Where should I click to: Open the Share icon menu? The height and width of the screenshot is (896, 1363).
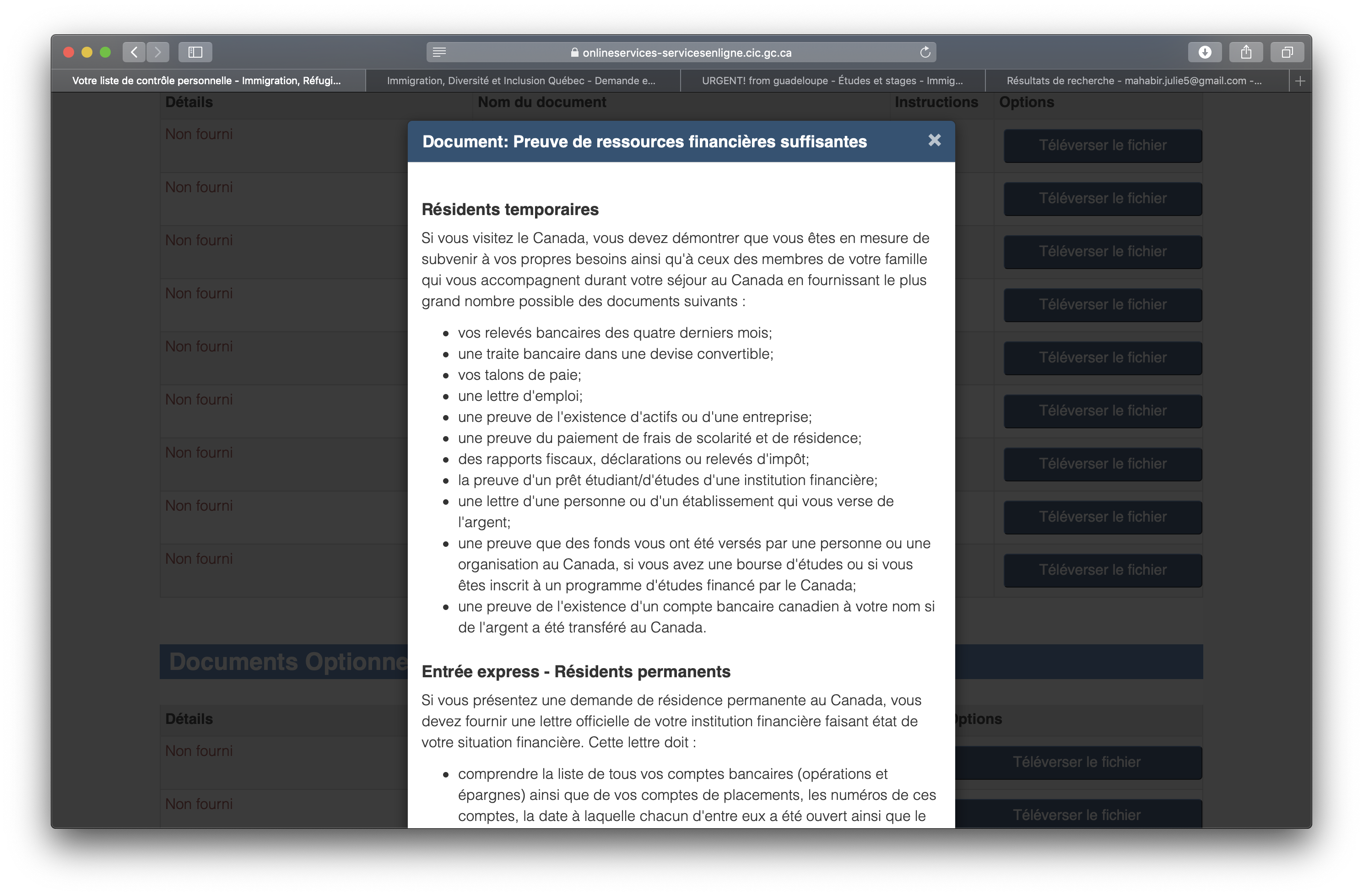coord(1246,52)
